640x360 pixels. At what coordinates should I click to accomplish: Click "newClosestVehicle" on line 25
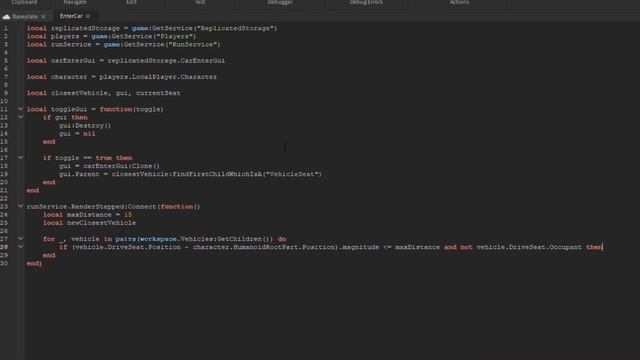[101, 223]
